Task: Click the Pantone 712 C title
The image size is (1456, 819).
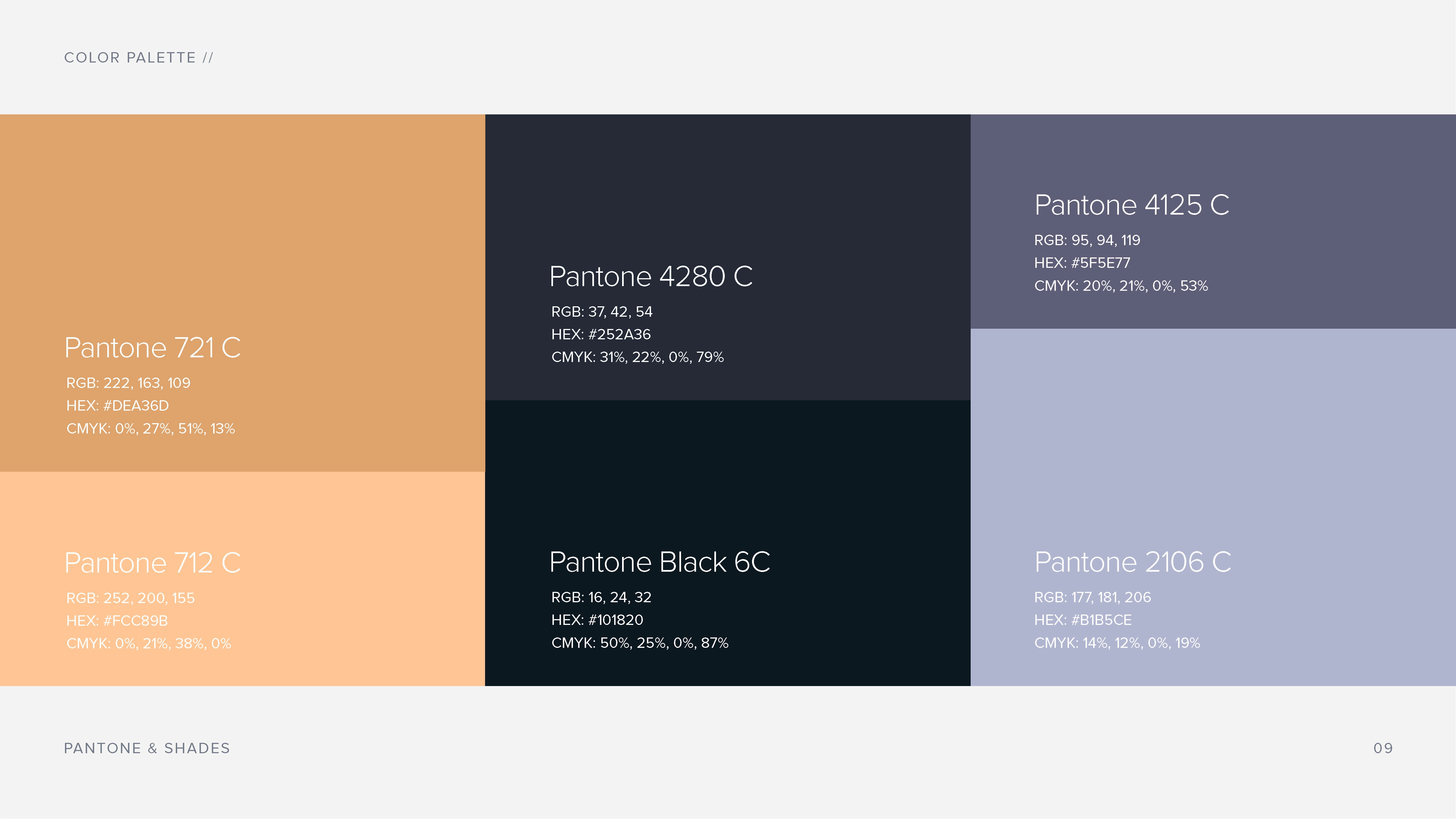Action: click(x=153, y=563)
